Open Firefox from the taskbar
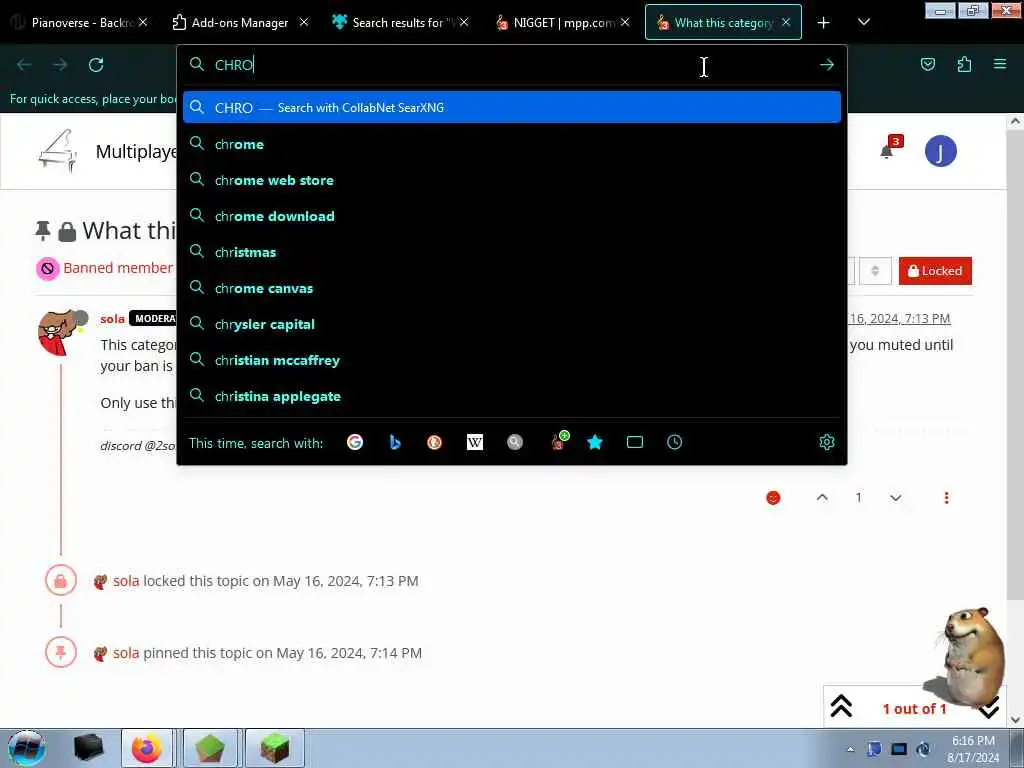1024x768 pixels. pyautogui.click(x=146, y=748)
